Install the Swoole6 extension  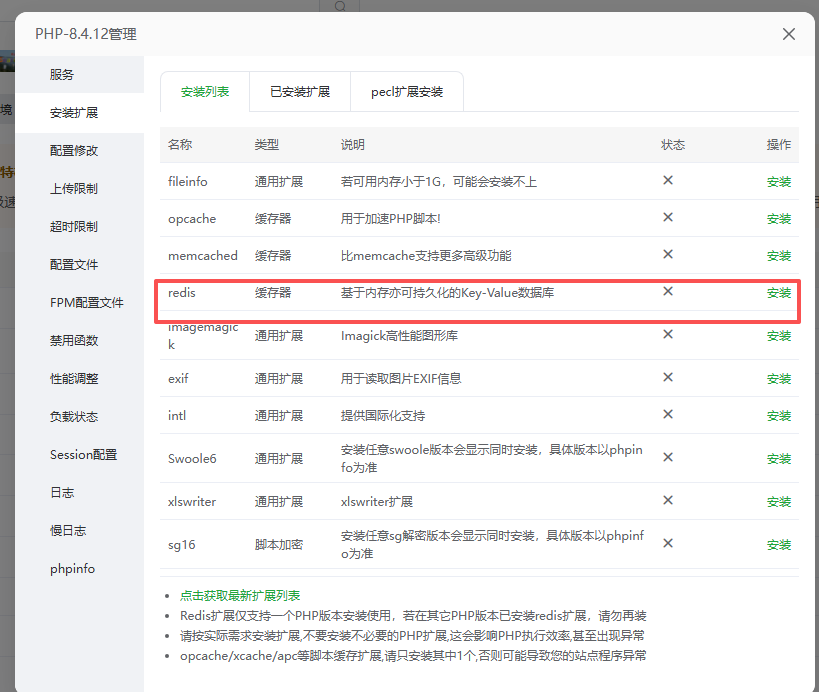[778, 459]
